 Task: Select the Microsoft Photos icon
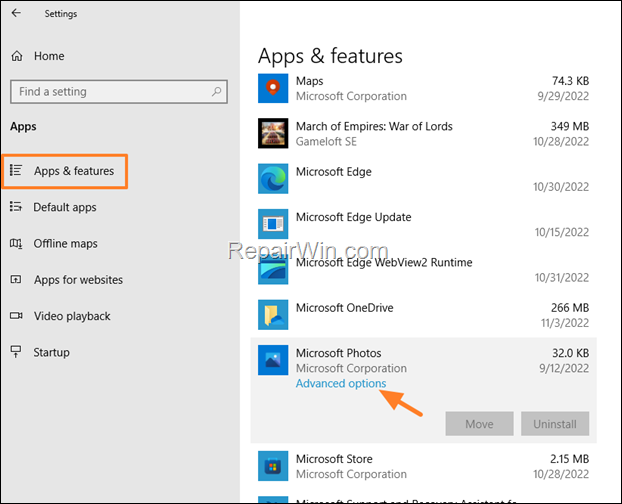[x=273, y=360]
